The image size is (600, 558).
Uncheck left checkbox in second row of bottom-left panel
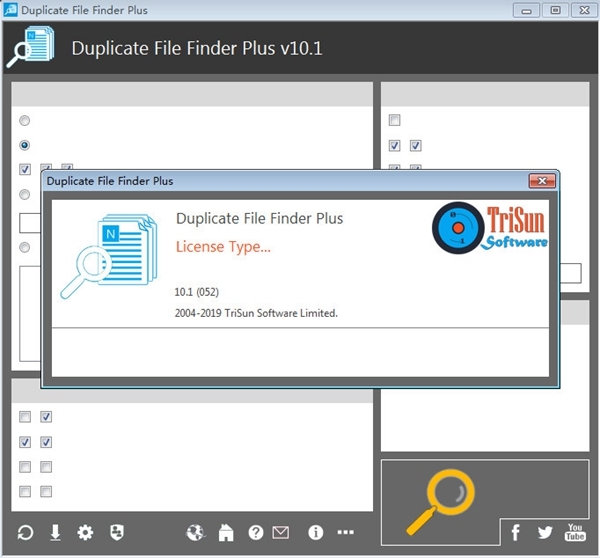tap(25, 442)
